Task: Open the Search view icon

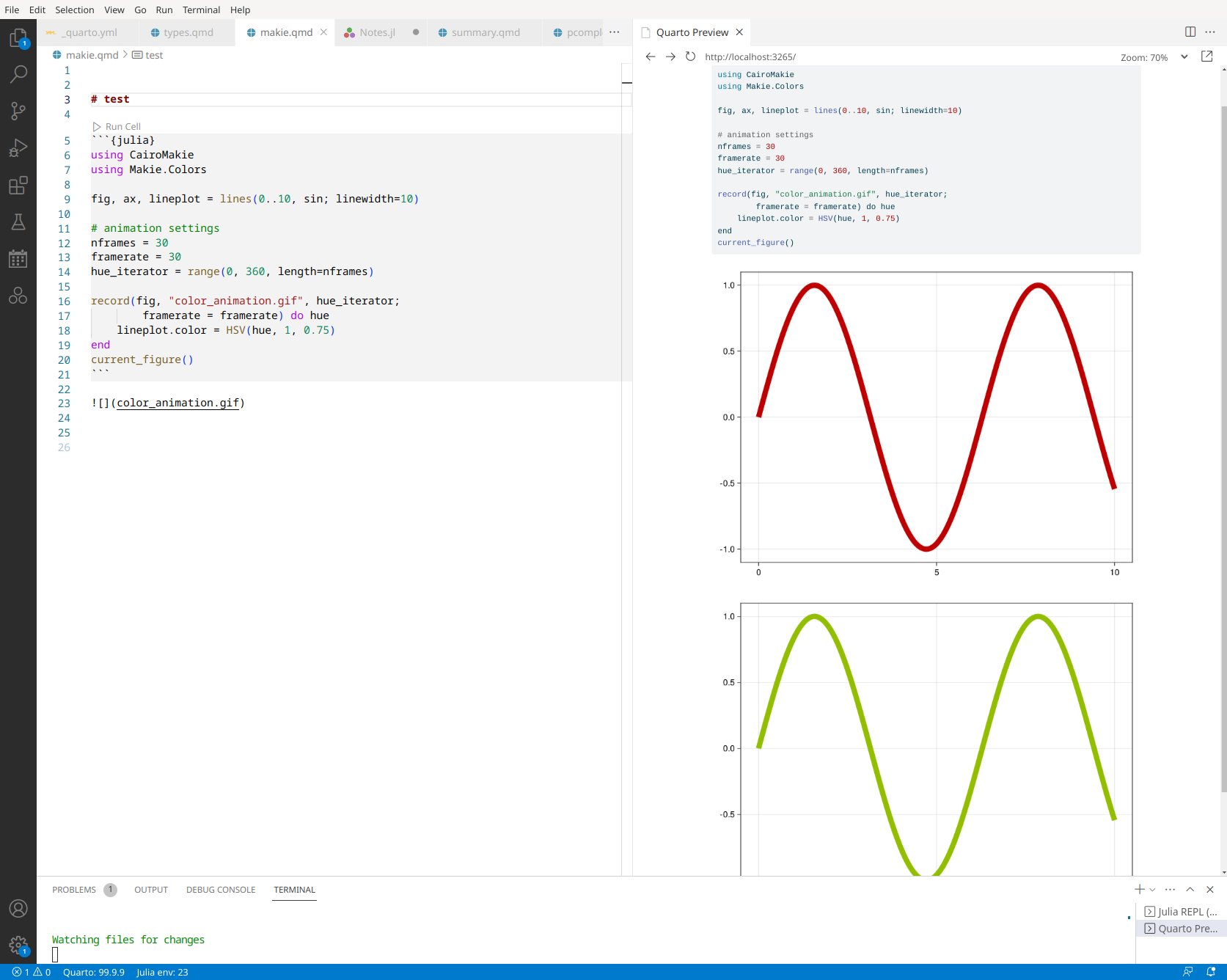Action: coord(18,74)
